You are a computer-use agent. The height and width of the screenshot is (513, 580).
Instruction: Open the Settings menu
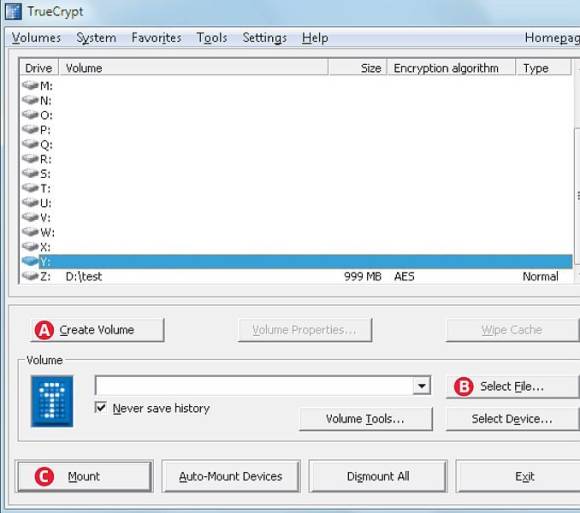click(264, 38)
